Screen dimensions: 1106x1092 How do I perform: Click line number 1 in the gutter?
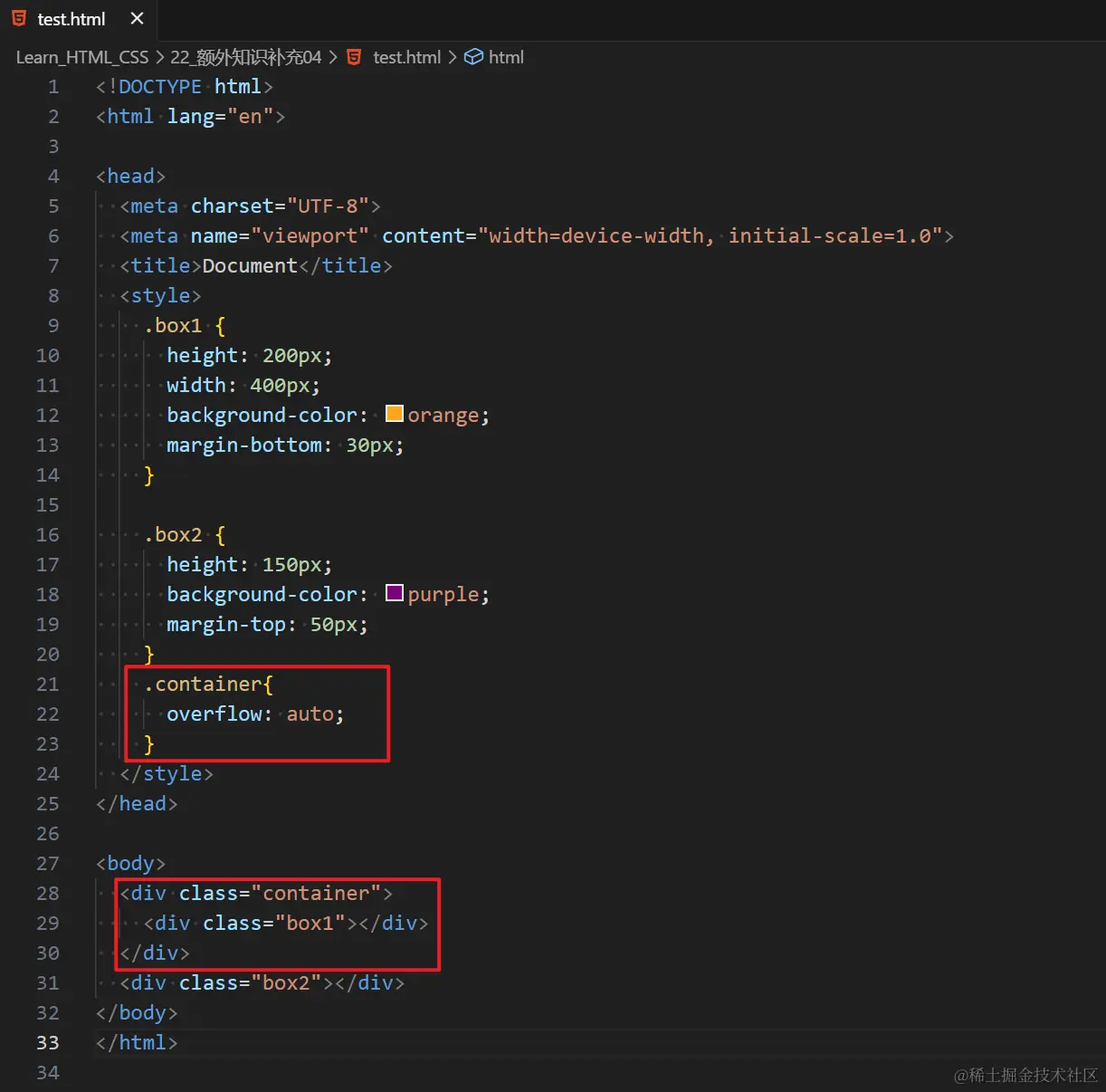point(53,87)
